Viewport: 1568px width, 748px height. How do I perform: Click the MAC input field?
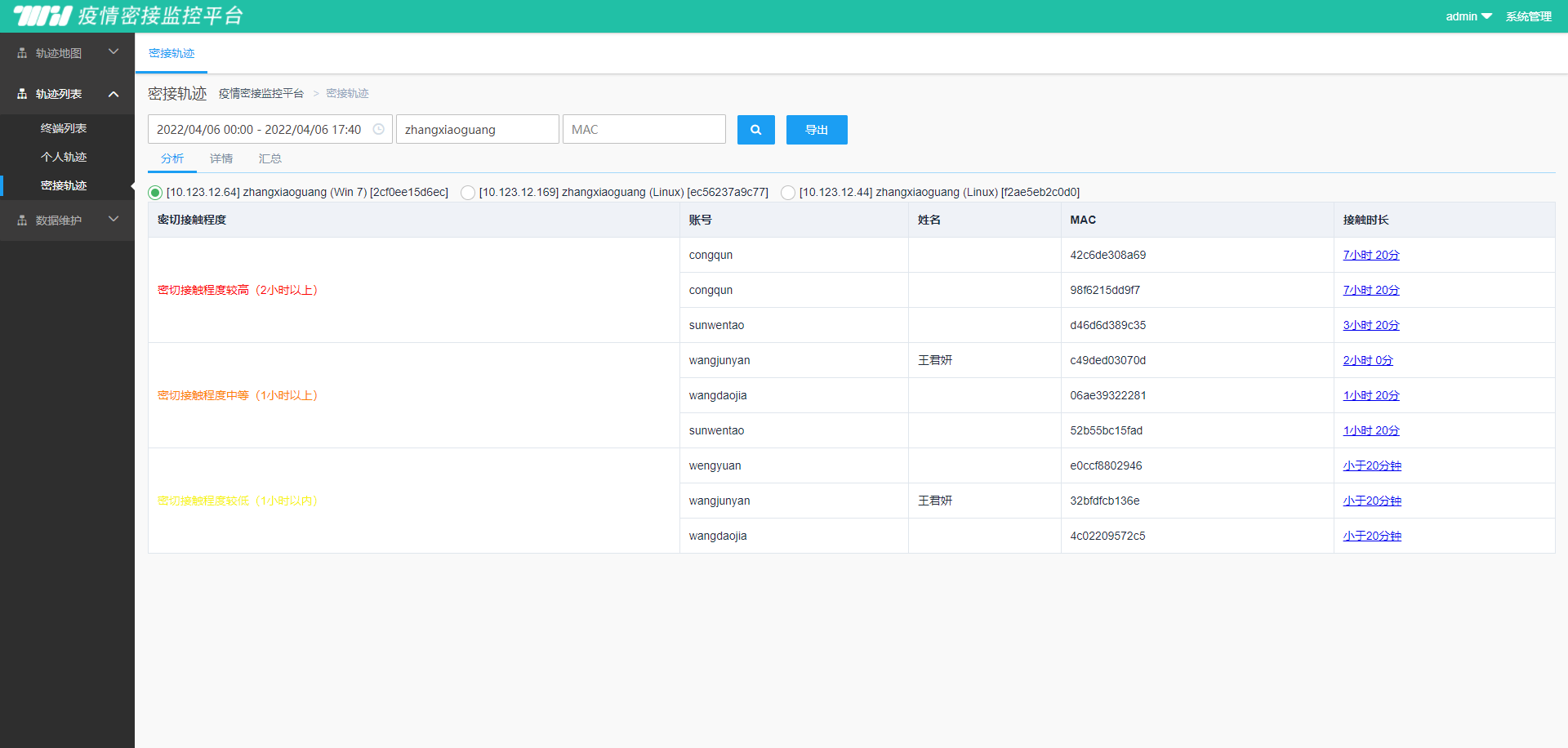tap(644, 129)
